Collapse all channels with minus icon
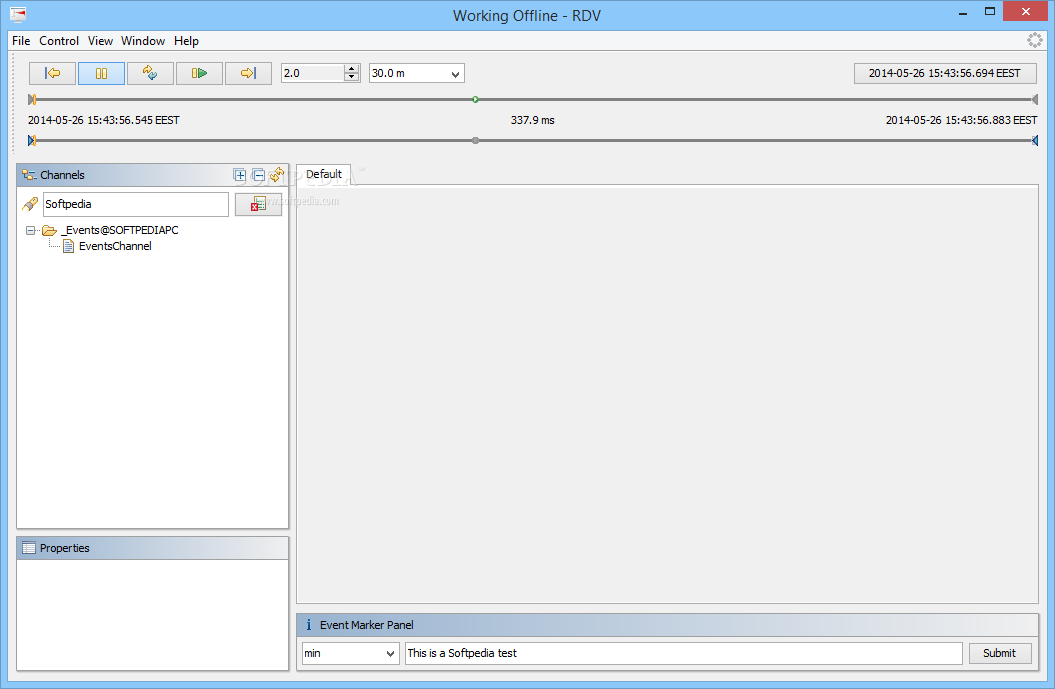This screenshot has height=689, width=1055. tap(258, 175)
